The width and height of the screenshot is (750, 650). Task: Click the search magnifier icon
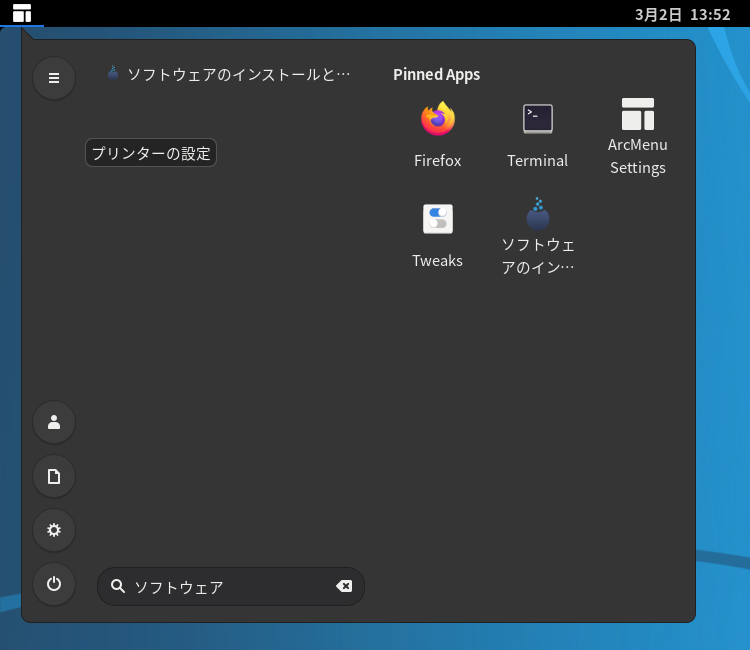(118, 586)
